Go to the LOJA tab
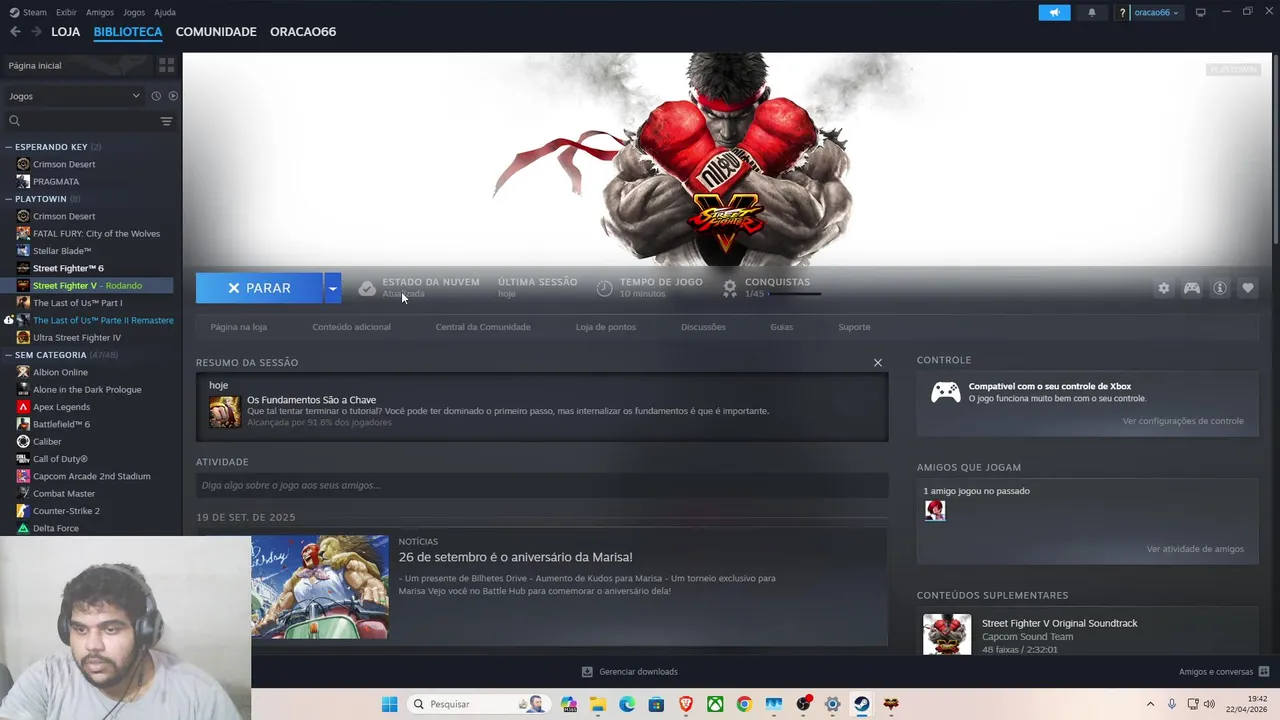Viewport: 1280px width, 720px height. click(x=66, y=32)
